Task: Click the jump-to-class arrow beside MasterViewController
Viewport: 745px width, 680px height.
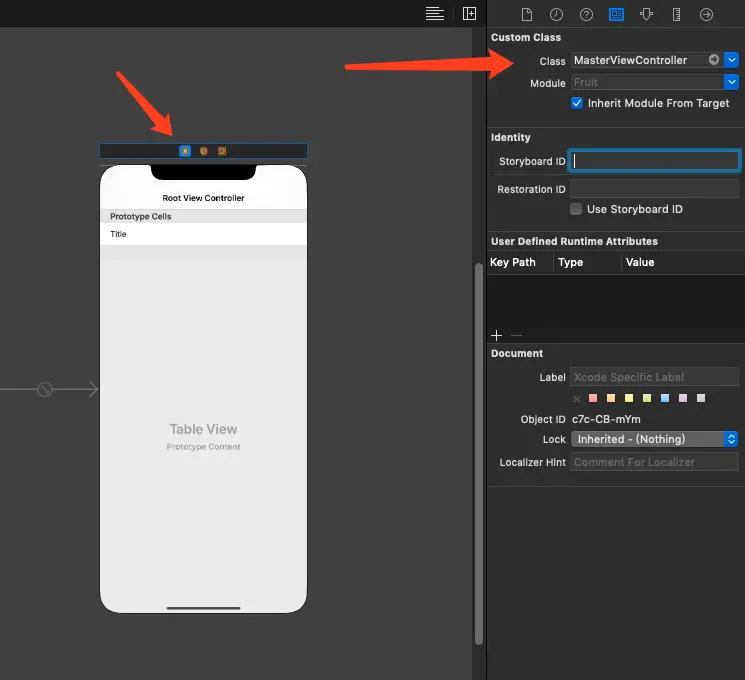Action: (x=714, y=59)
